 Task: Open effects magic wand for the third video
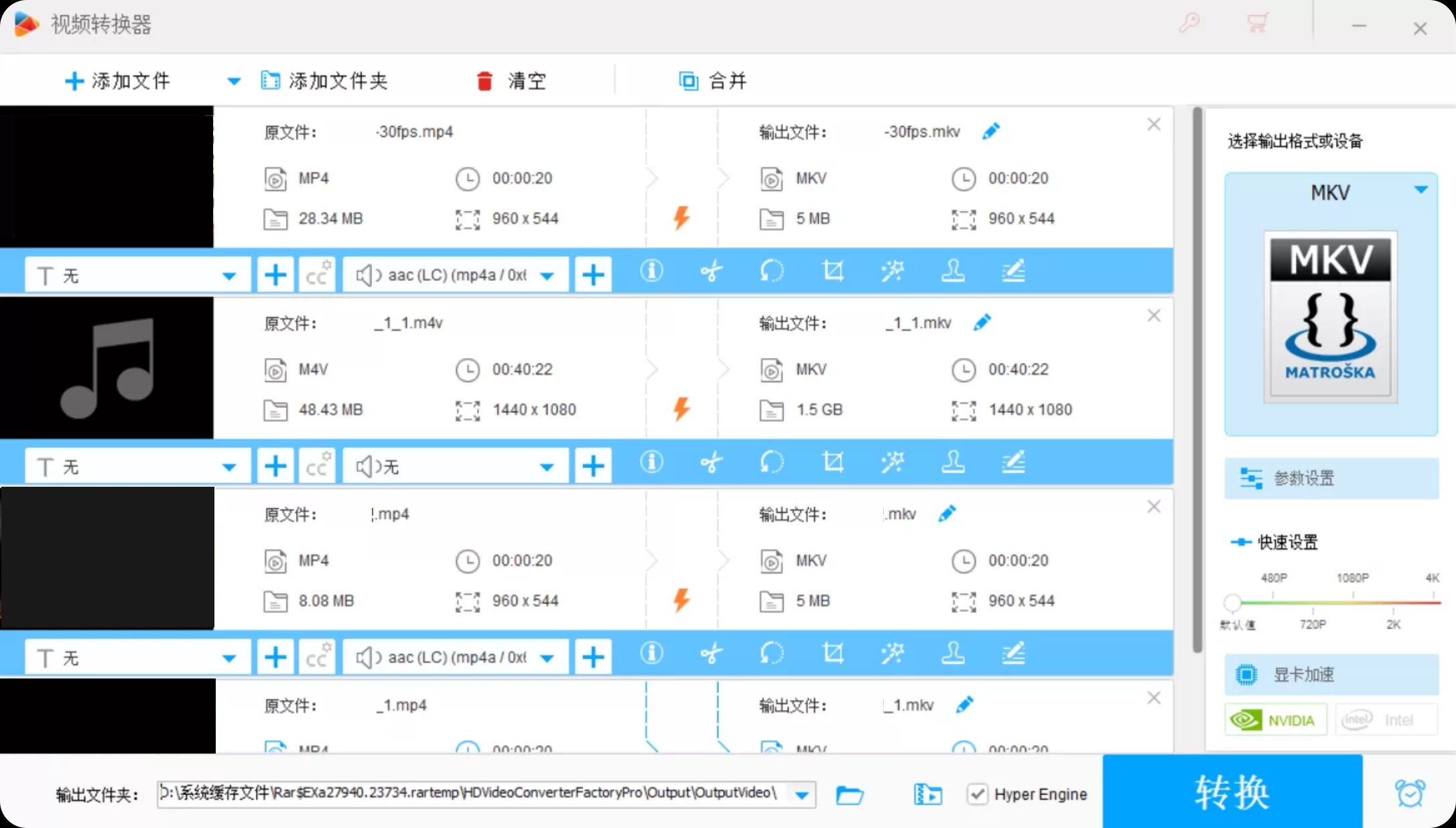click(x=892, y=654)
